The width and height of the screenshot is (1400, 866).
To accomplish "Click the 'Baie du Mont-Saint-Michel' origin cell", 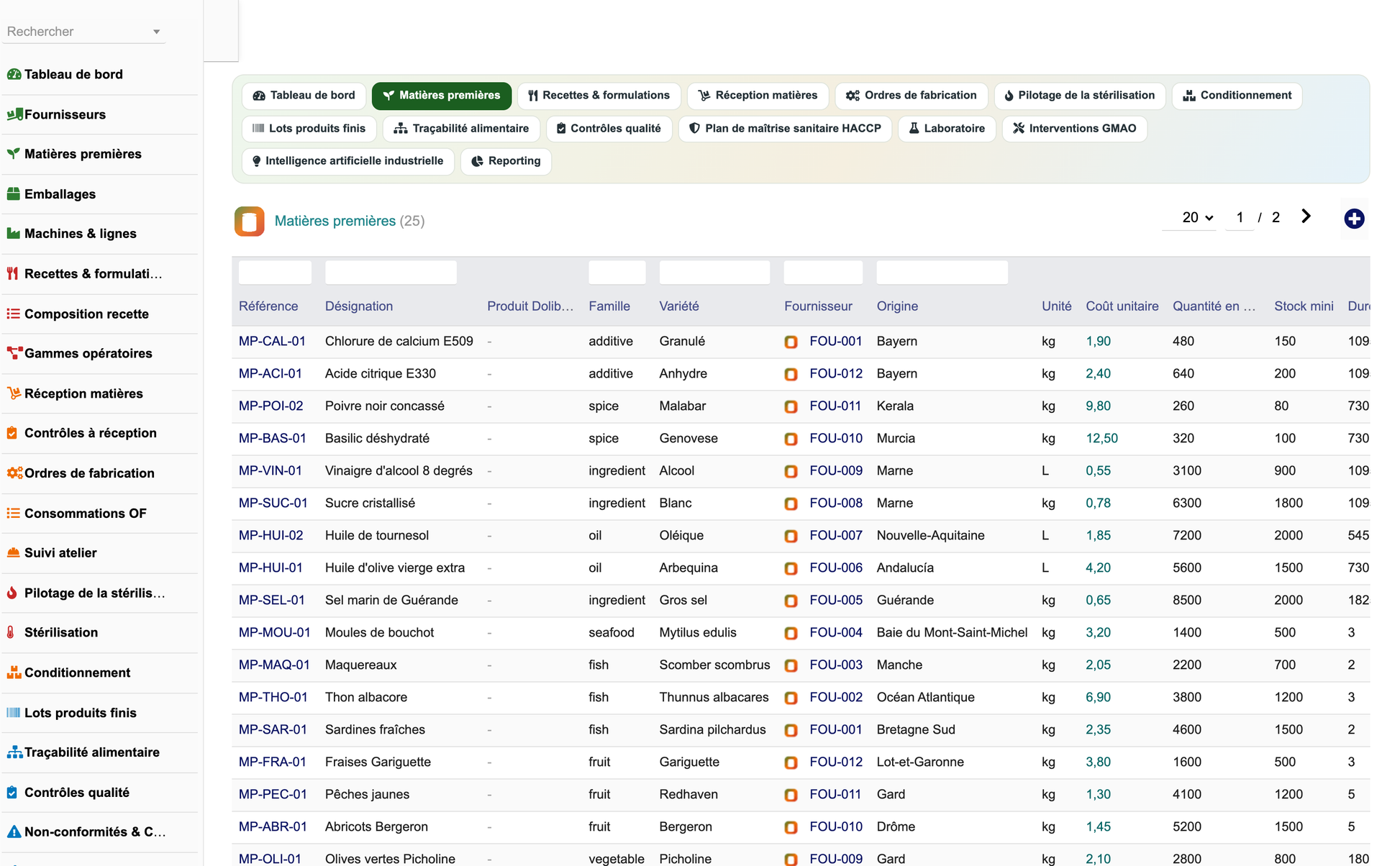I will [952, 632].
